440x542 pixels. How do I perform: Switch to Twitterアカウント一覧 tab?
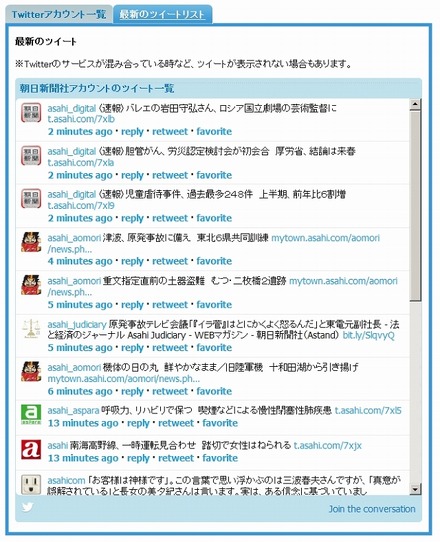(59, 15)
